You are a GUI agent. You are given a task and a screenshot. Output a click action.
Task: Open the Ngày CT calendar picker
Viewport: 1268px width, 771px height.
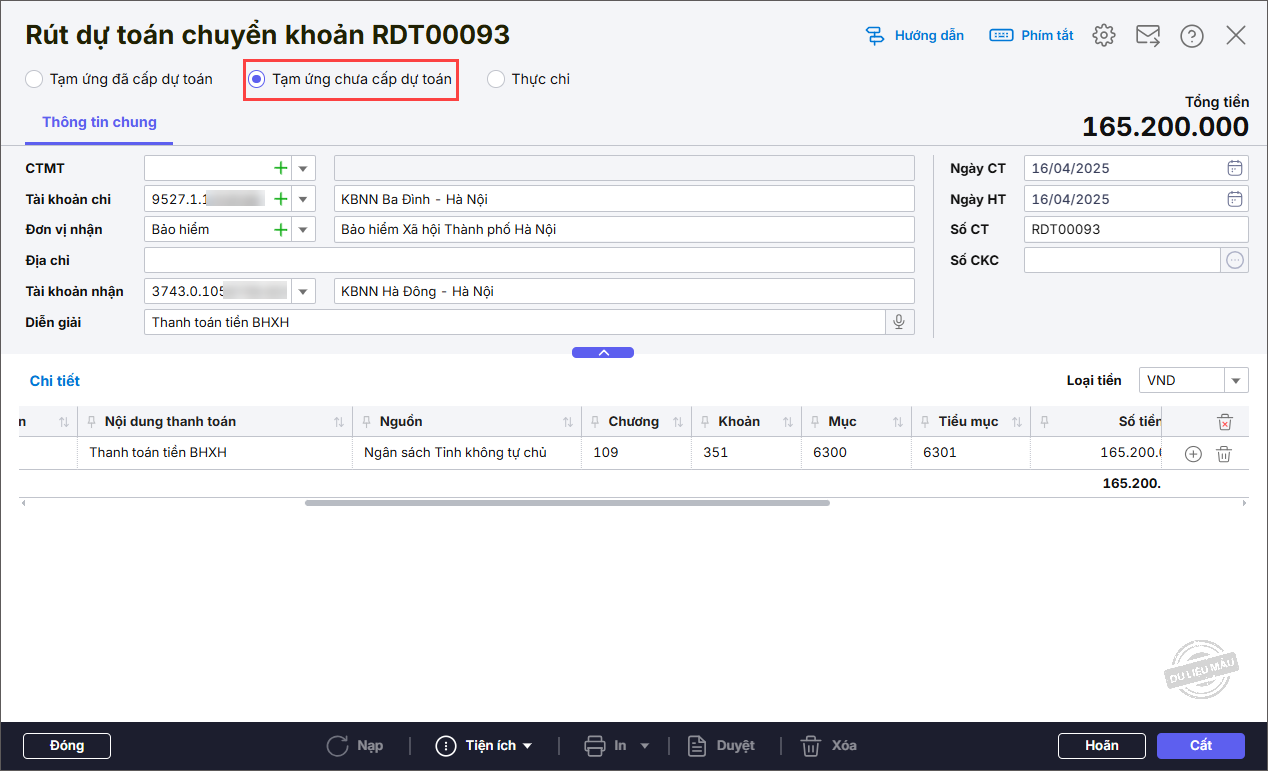tap(1235, 168)
